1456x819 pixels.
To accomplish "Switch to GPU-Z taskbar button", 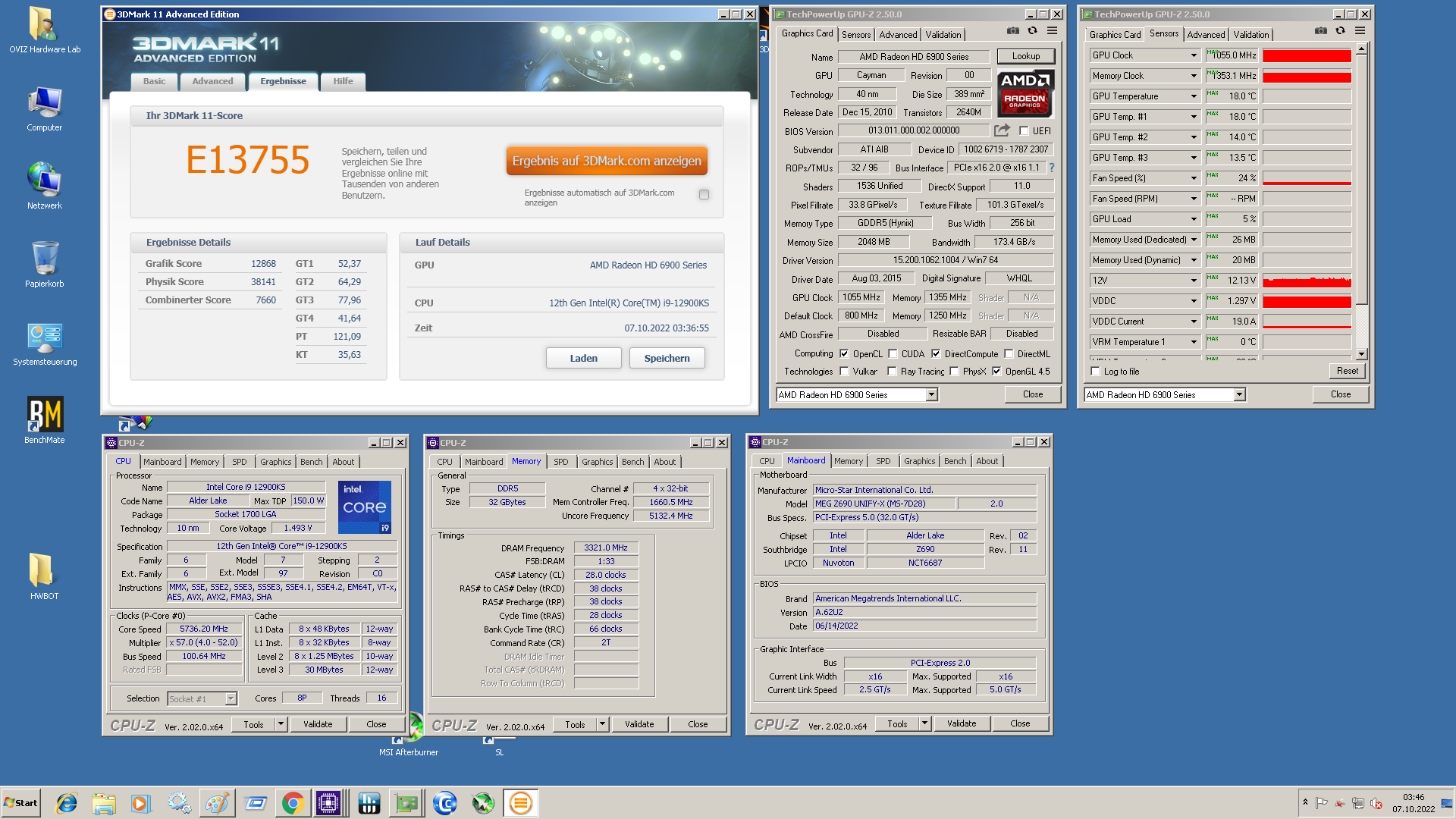I will (406, 803).
